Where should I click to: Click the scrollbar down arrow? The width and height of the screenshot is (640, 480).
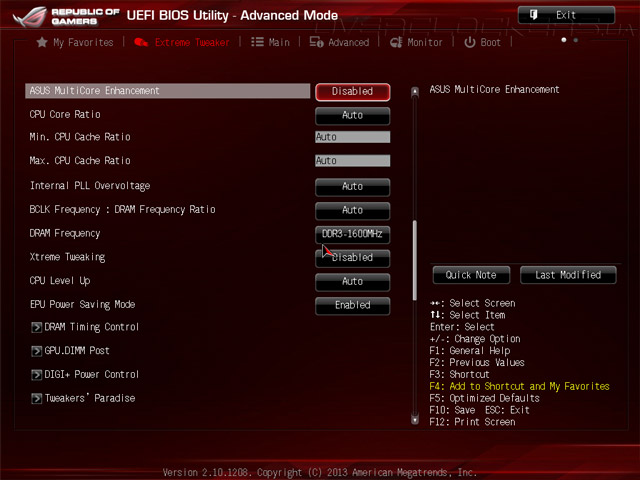pos(415,419)
